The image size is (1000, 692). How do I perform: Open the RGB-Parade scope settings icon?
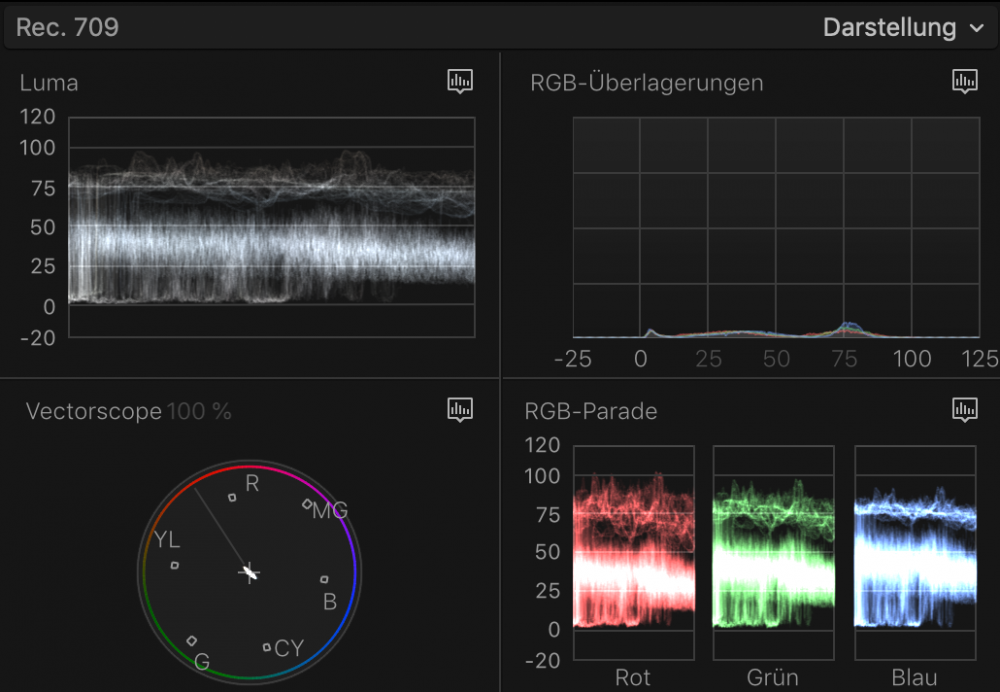pyautogui.click(x=964, y=408)
